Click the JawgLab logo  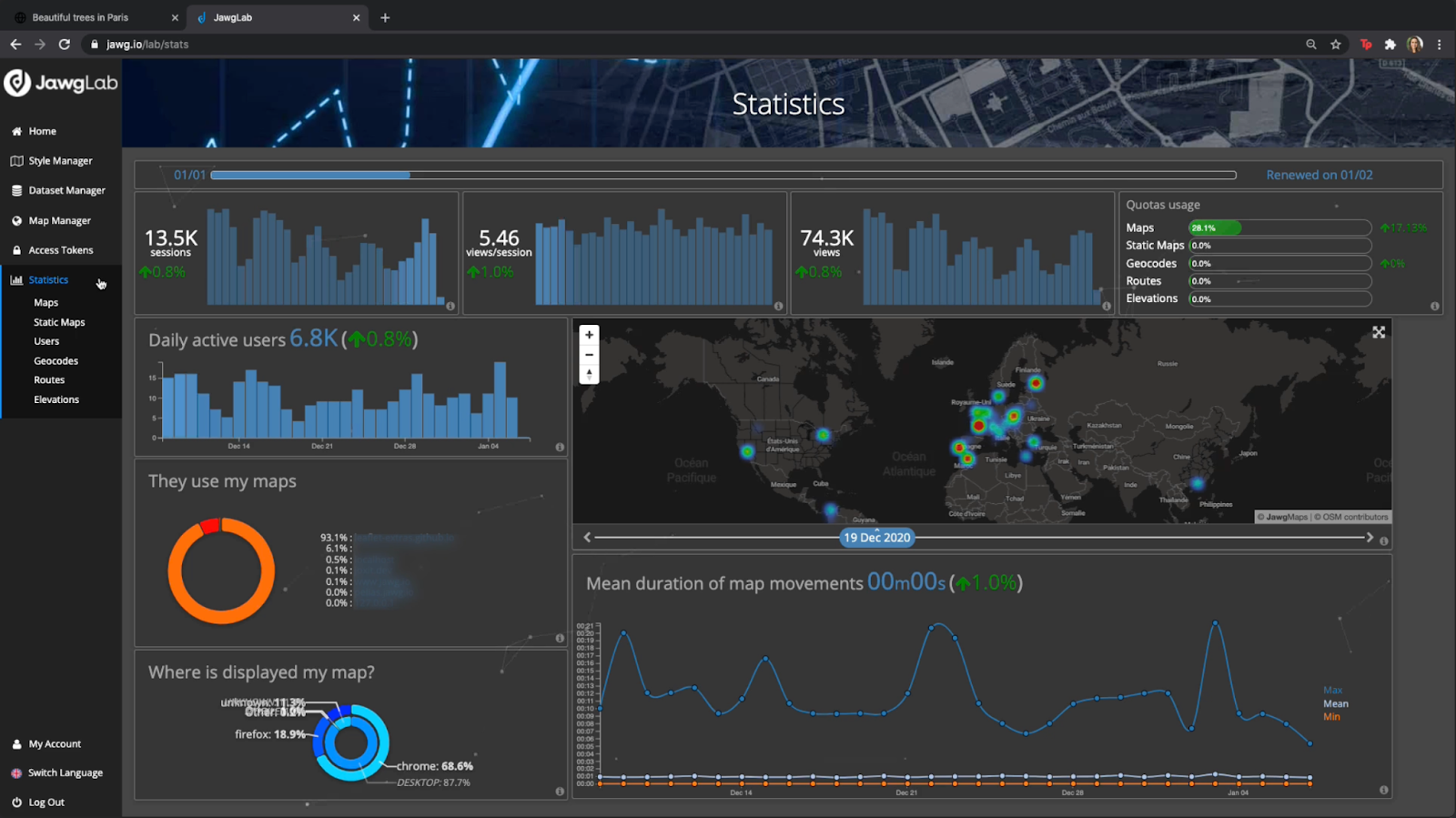(x=61, y=83)
